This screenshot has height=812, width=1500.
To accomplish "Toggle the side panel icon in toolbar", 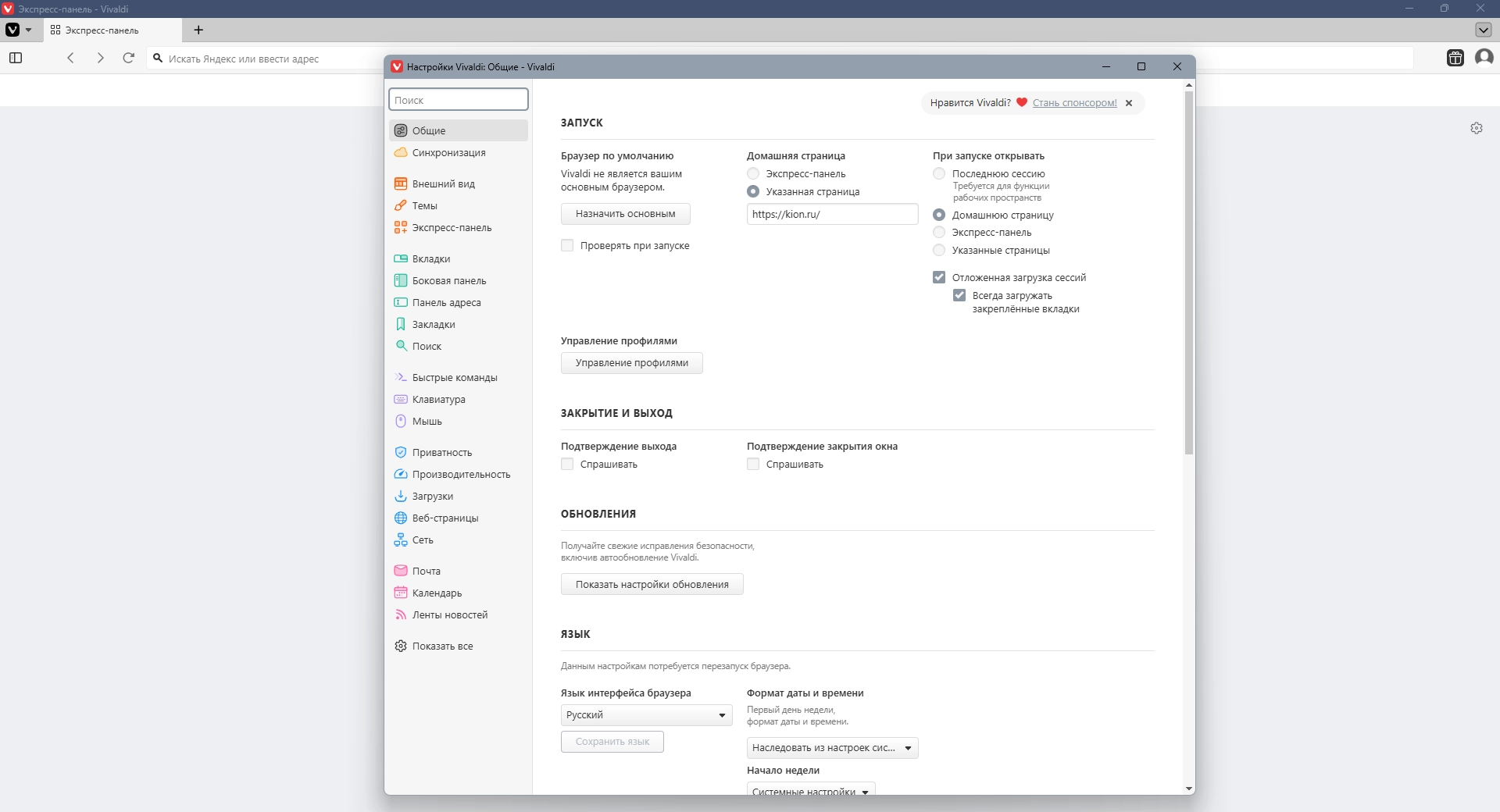I will pos(16,58).
